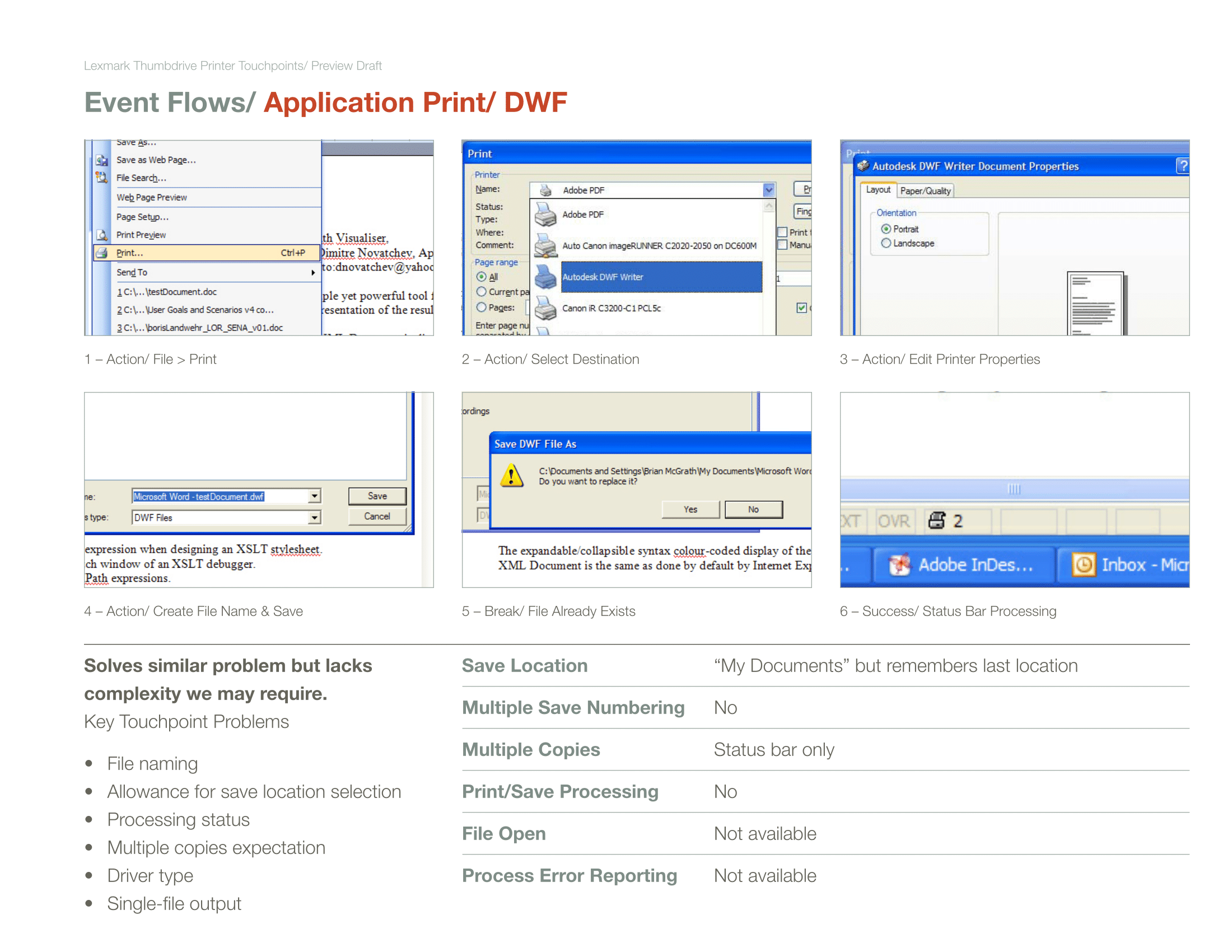Select the All page range option
Image resolution: width=1232 pixels, height=952 pixels.
pyautogui.click(x=481, y=277)
